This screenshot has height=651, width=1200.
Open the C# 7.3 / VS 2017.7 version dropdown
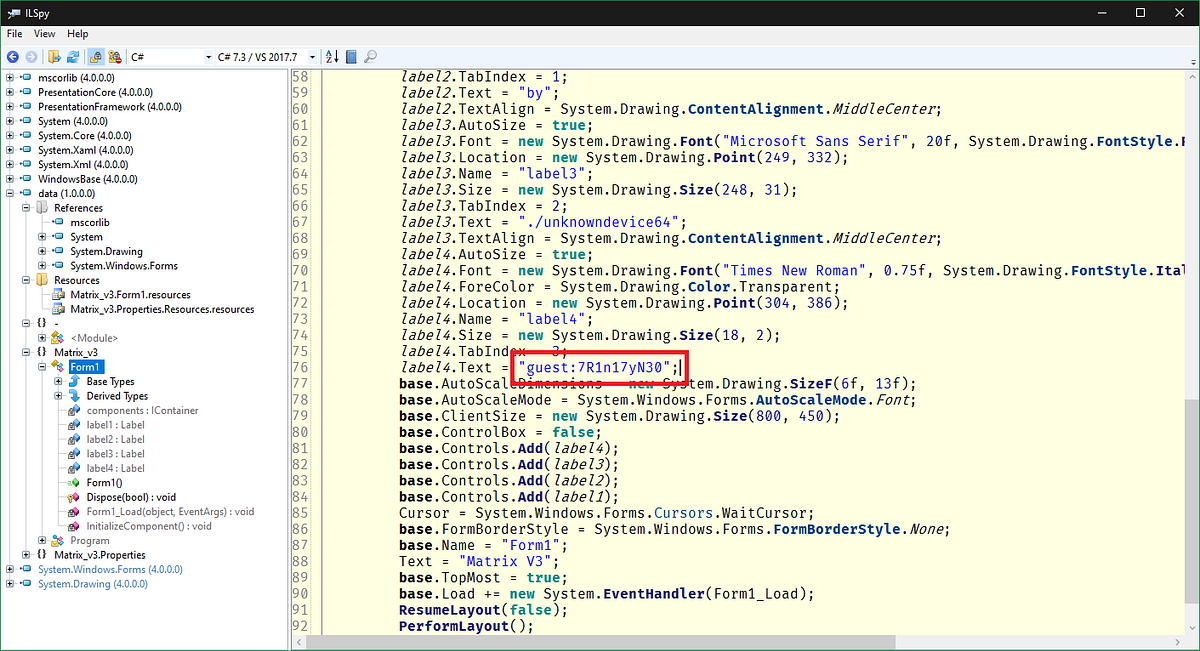[x=311, y=56]
